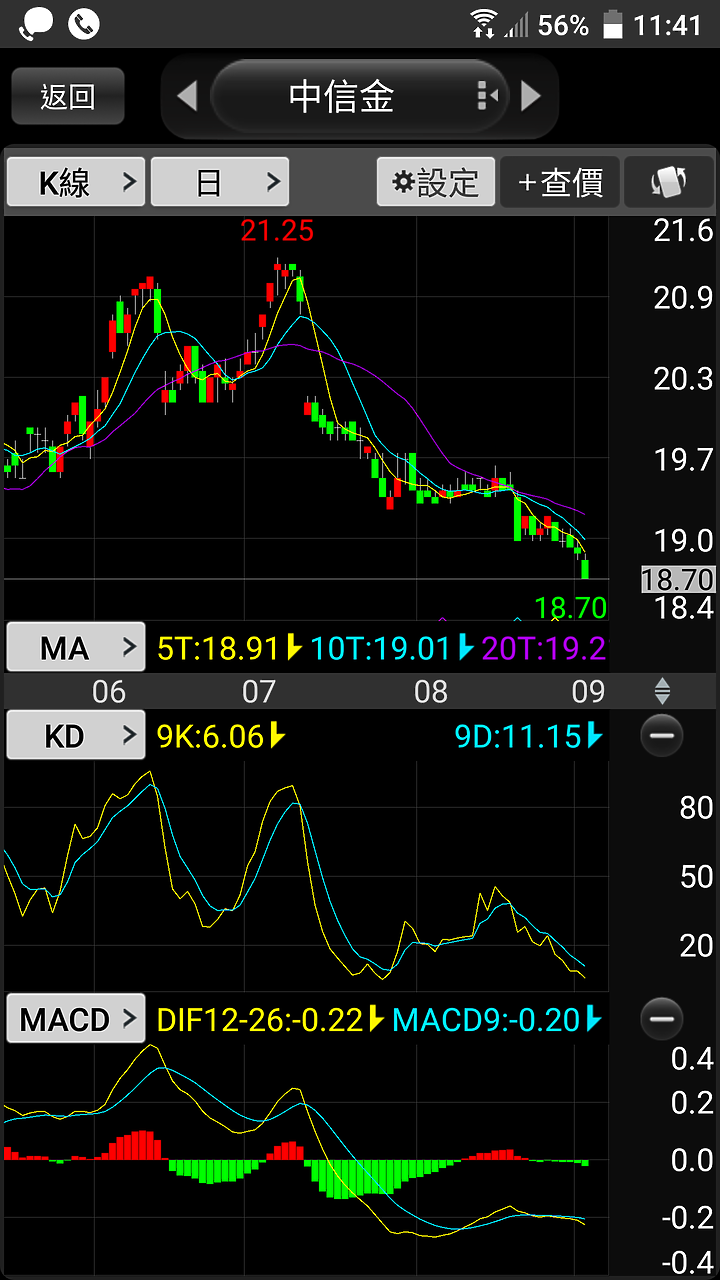This screenshot has height=1280, width=720.
Task: Open the K線 chart type dropdown
Action: [76, 182]
